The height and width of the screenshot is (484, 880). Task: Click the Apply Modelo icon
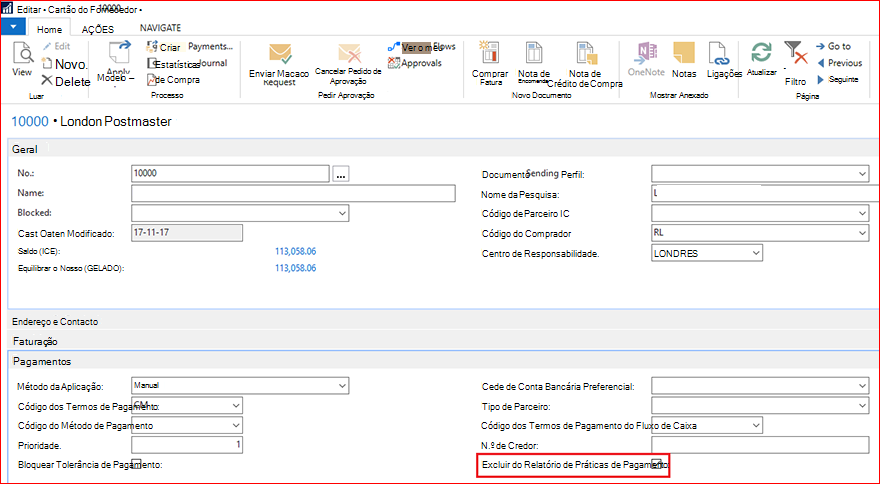[118, 53]
